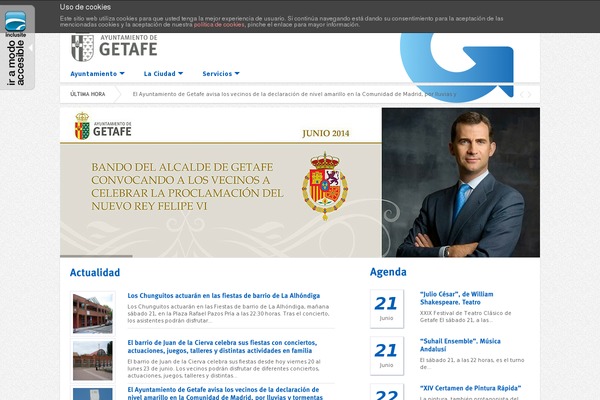The height and width of the screenshot is (400, 600).
Task: Click the royal coat of arms image
Action: click(x=325, y=186)
